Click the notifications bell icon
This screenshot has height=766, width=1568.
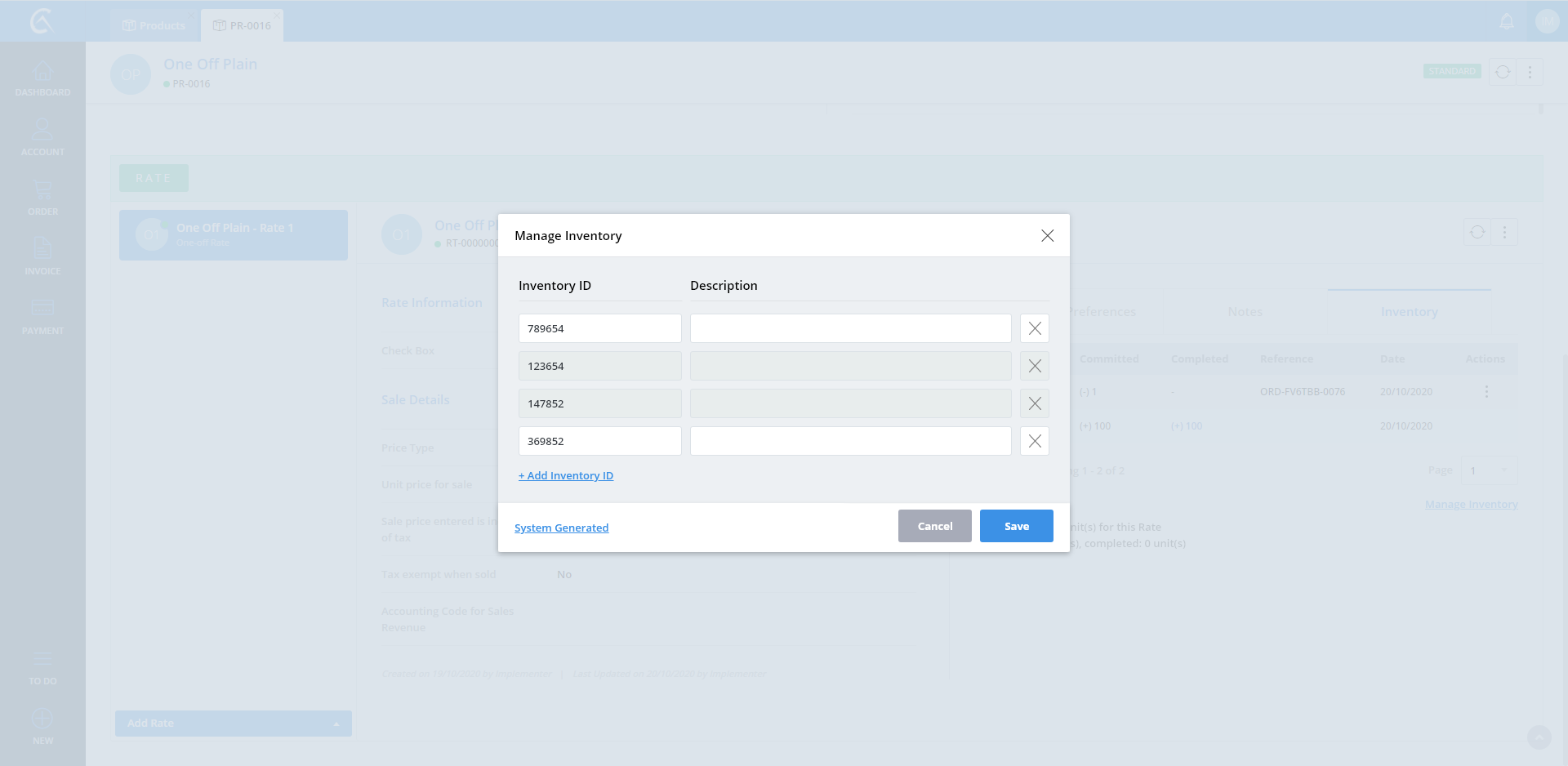[x=1507, y=22]
